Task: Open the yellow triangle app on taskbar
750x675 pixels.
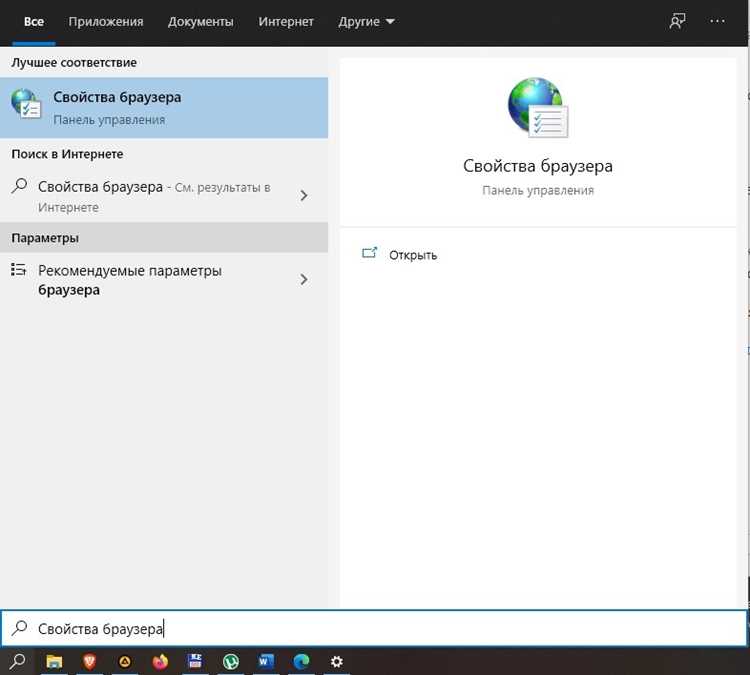Action: coord(125,662)
